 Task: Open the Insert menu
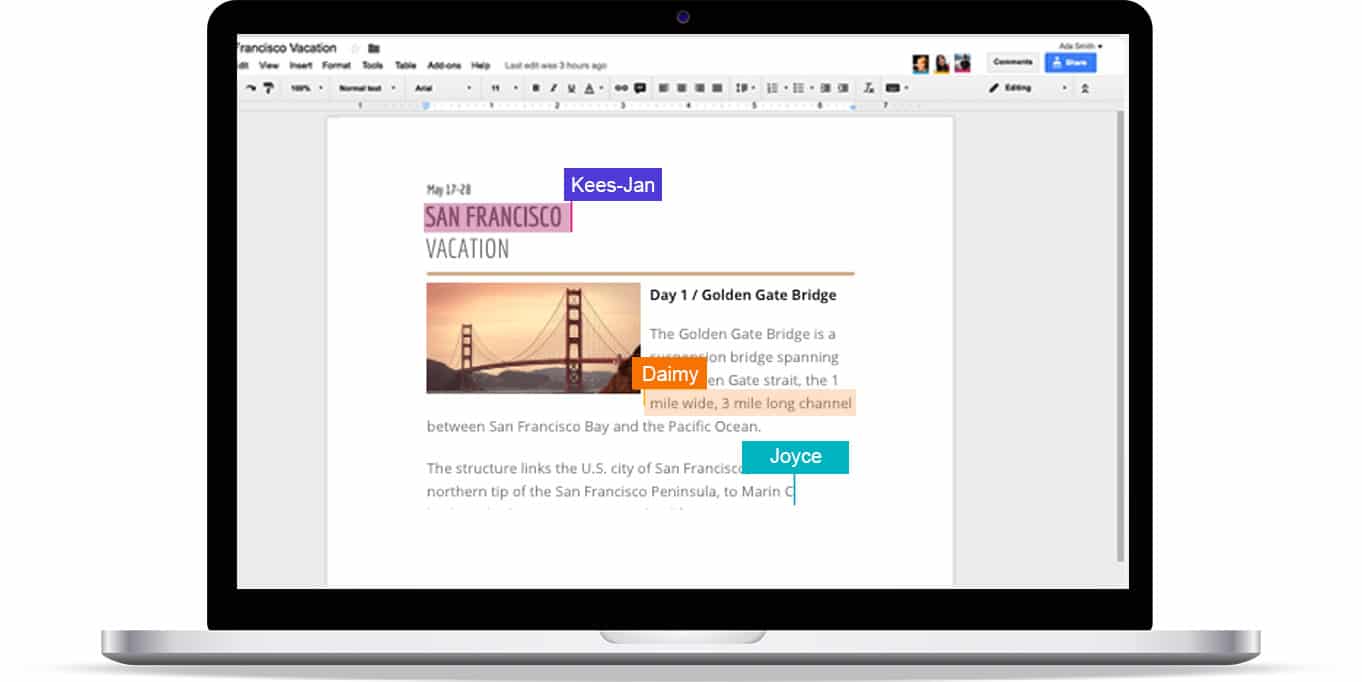coord(300,66)
